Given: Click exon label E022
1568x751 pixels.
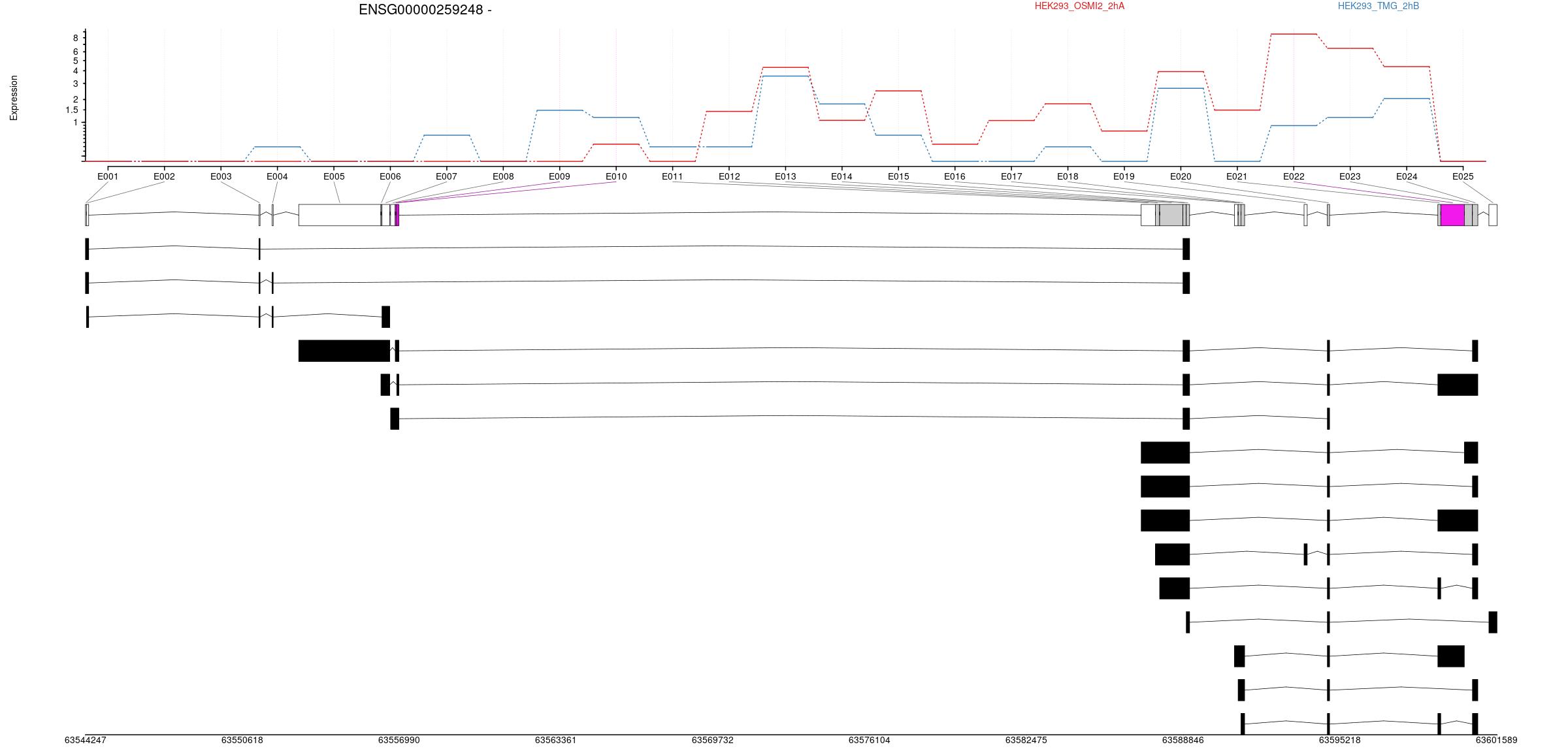Looking at the screenshot, I should [x=1294, y=176].
